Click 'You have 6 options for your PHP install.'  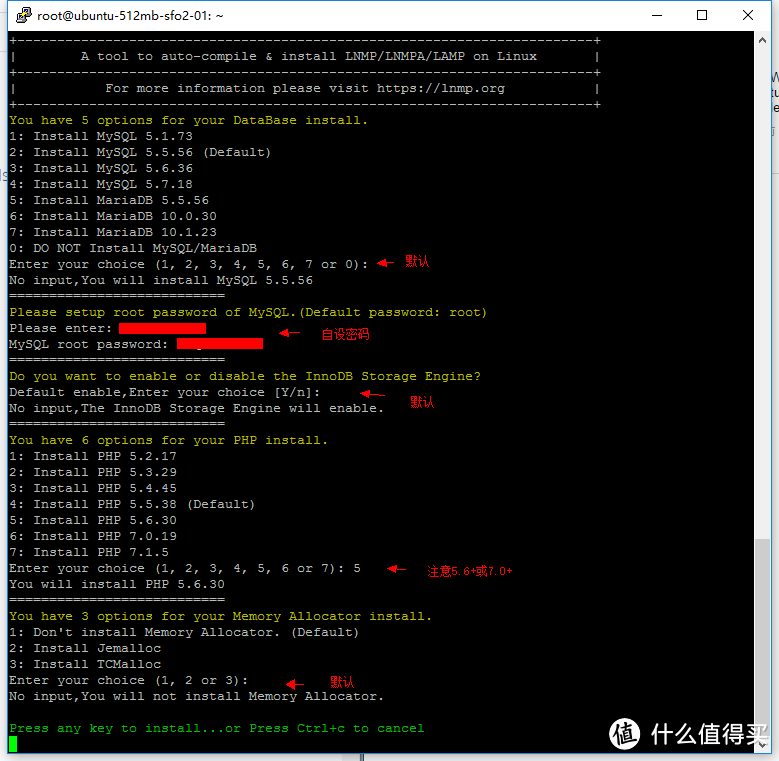(x=168, y=440)
